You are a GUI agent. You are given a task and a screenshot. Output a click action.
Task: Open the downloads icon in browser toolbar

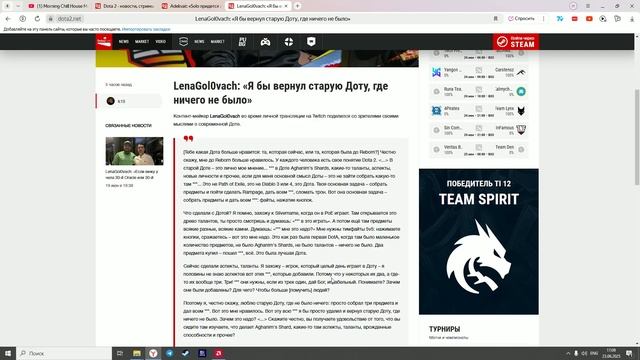632,19
